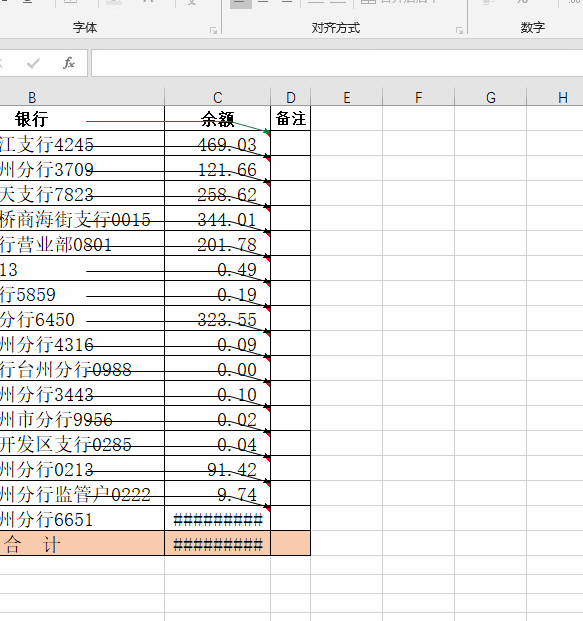Select the cell with 行台州分行0988

point(82,368)
